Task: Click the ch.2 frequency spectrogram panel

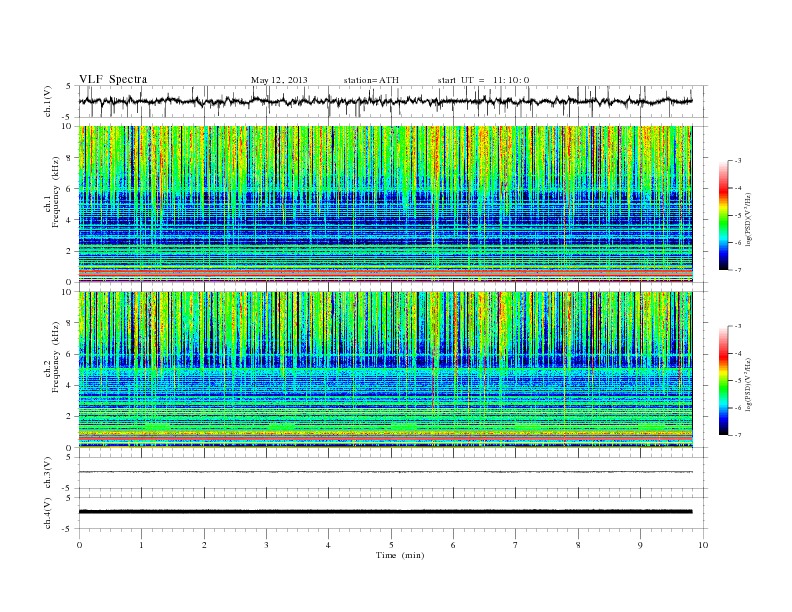Action: click(385, 370)
